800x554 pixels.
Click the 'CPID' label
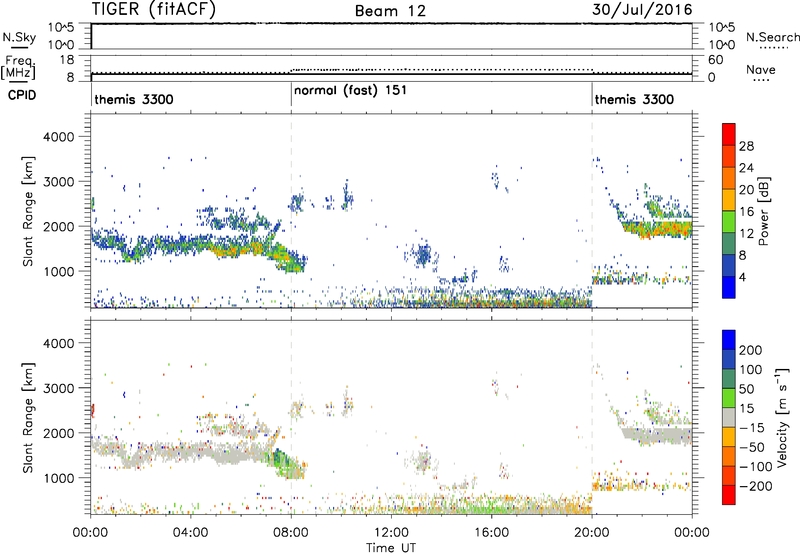click(x=22, y=95)
